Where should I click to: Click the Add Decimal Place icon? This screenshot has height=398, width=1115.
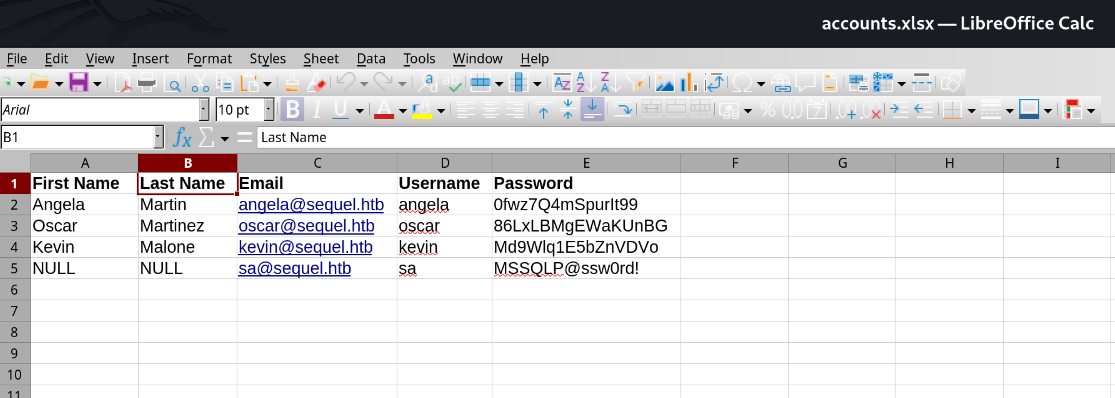pos(846,109)
